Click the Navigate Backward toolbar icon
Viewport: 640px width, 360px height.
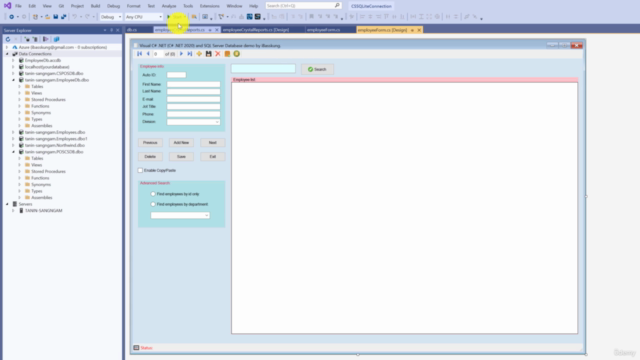pyautogui.click(x=11, y=17)
